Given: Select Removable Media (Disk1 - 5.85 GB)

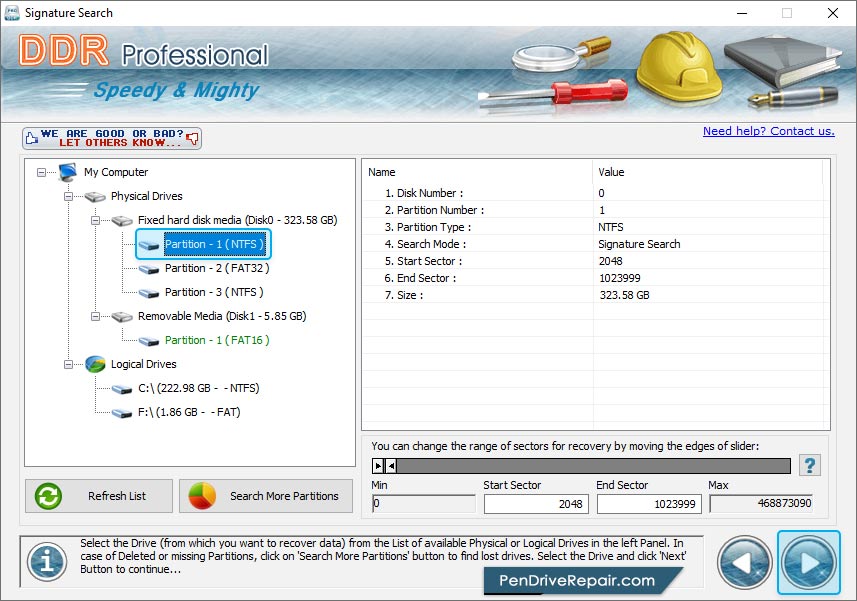Looking at the screenshot, I should pyautogui.click(x=222, y=316).
